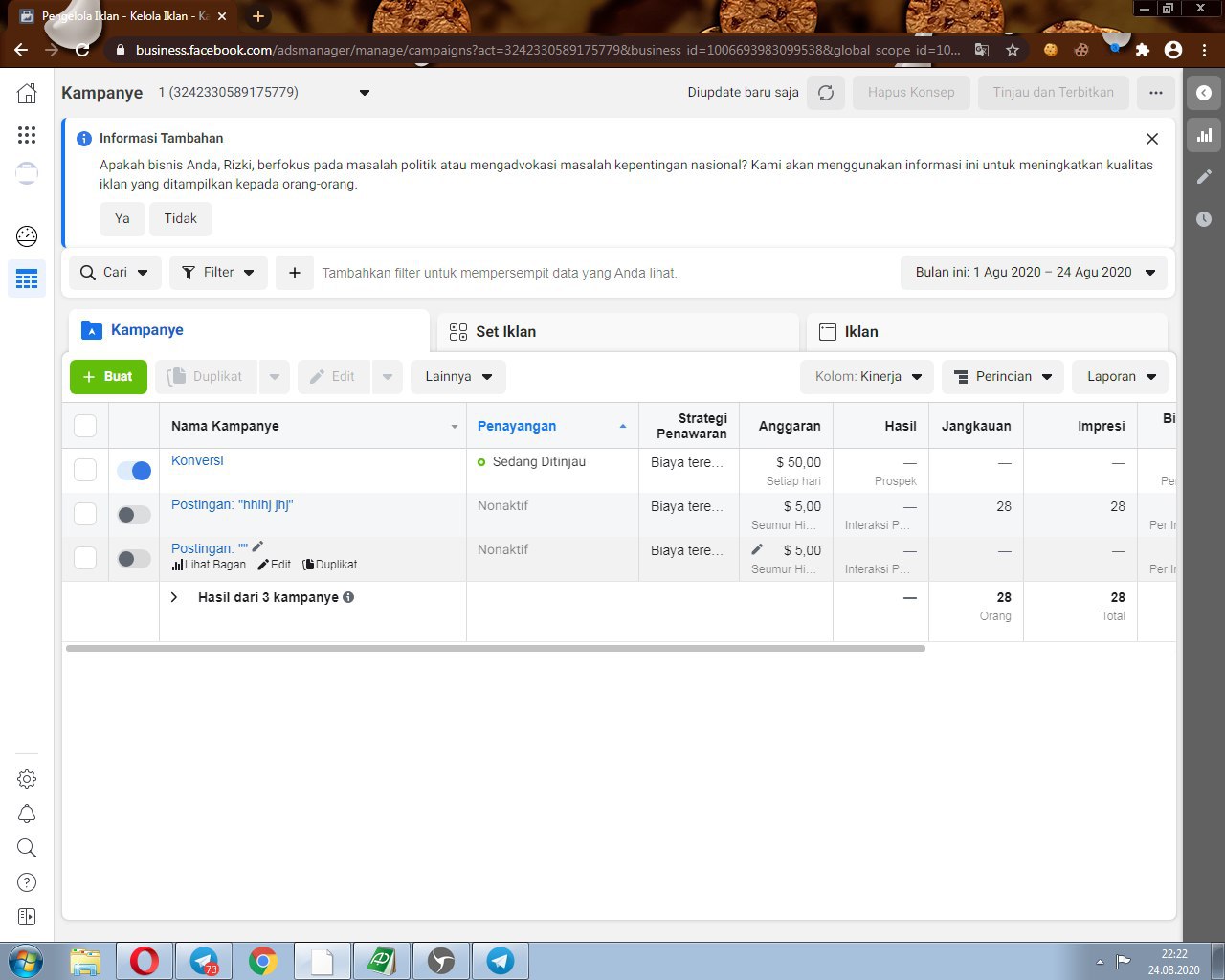Answer Ya to political question
The height and width of the screenshot is (980, 1225).
(122, 219)
